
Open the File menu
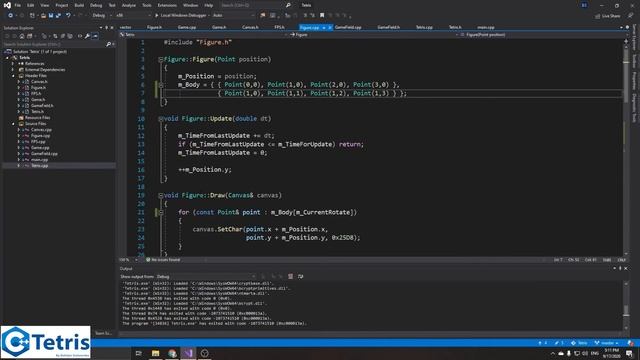18,5
